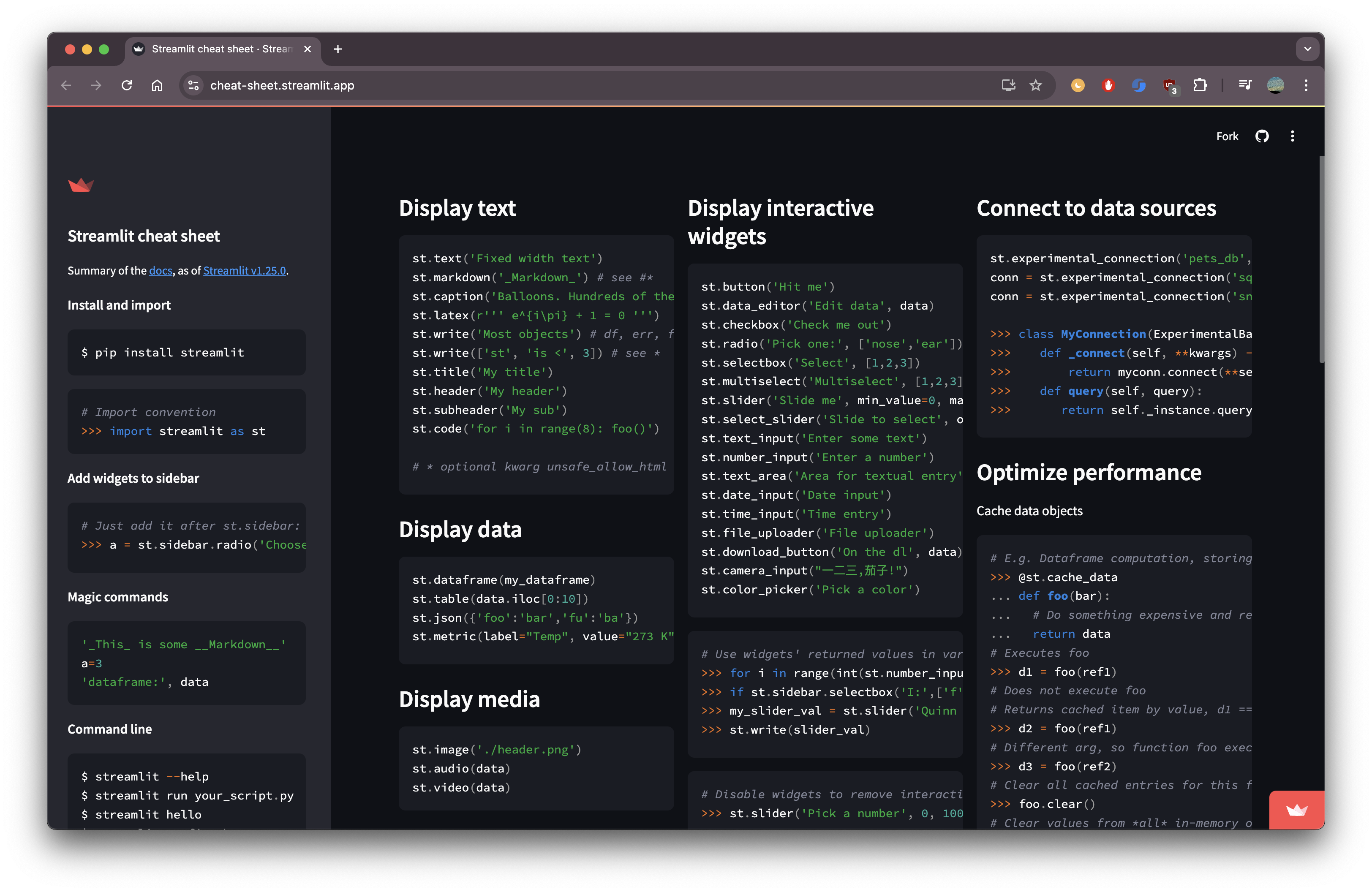Open the red hand blocker extension
This screenshot has width=1372, height=892.
(1108, 85)
